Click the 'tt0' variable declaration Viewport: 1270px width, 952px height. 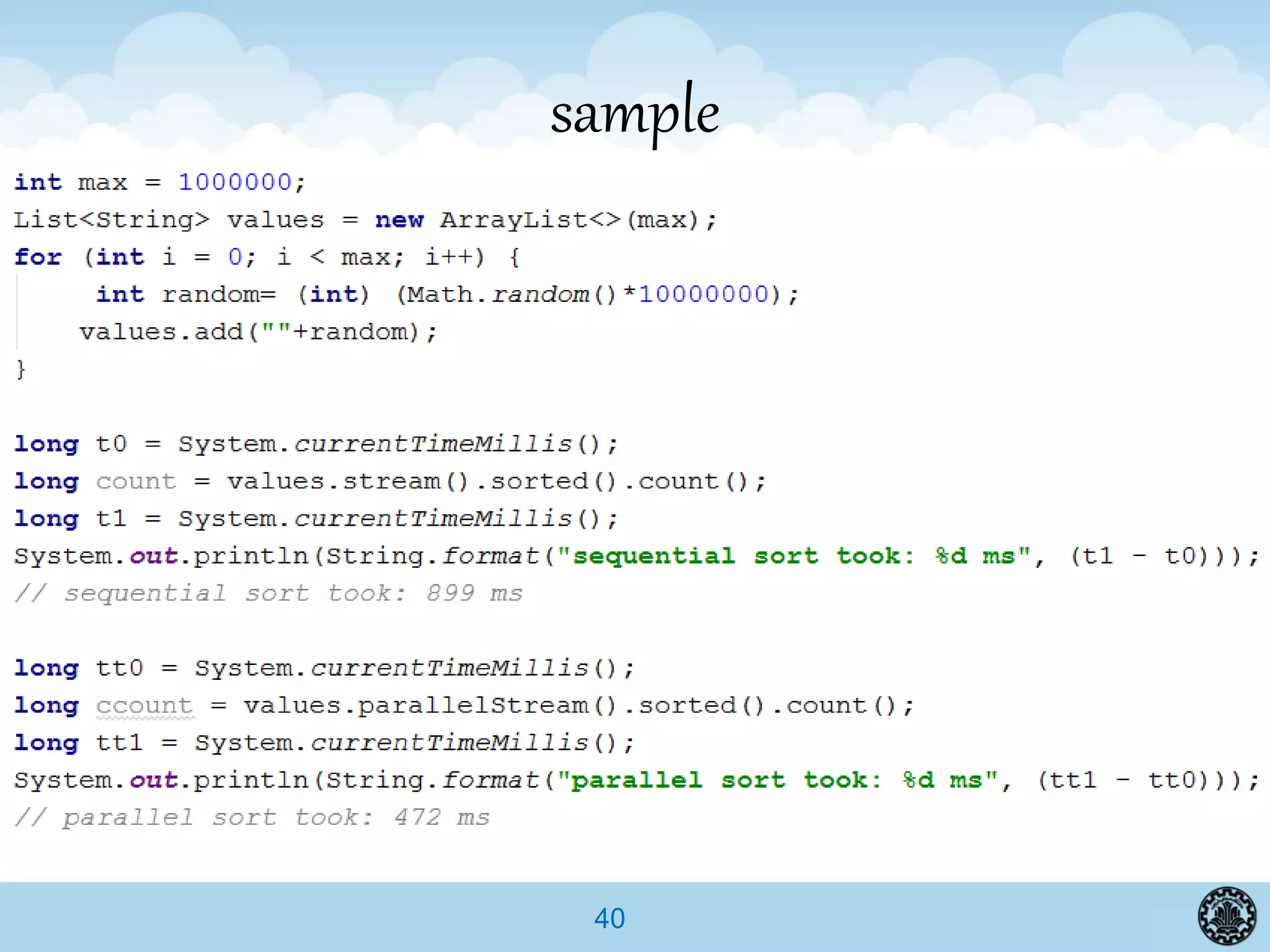click(119, 668)
